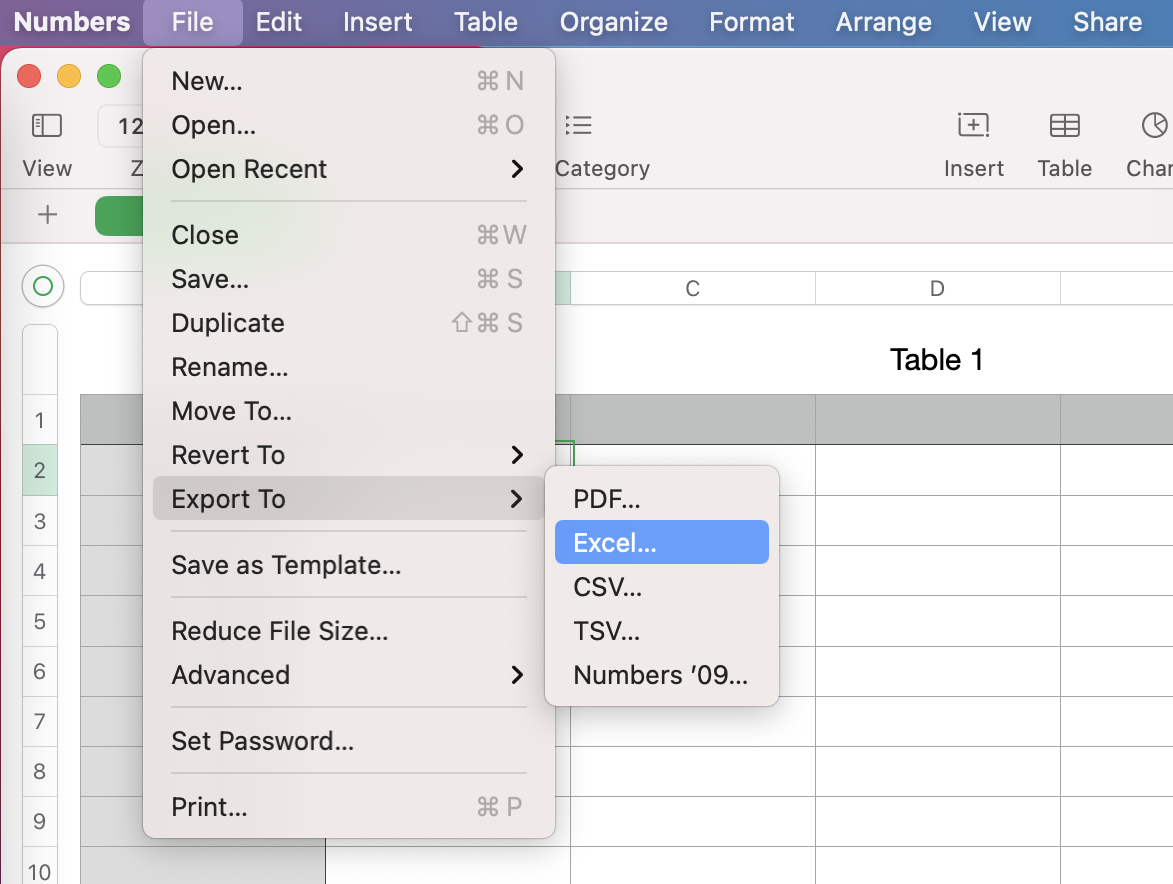Expand Revert To submenu
Image resolution: width=1173 pixels, height=884 pixels.
click(x=349, y=455)
